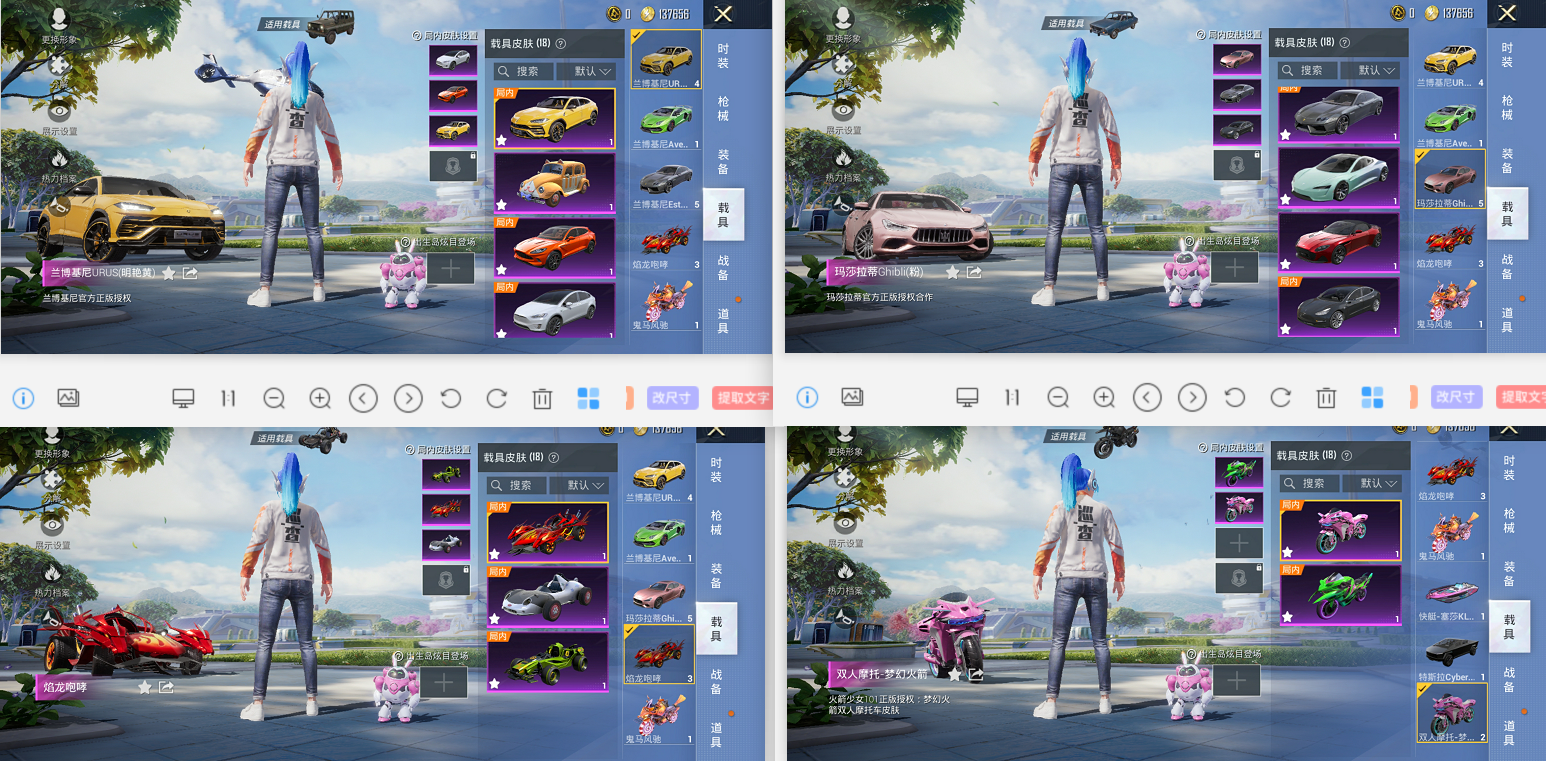This screenshot has width=1546, height=761.
Task: Click 改尺寸 button below Maserati Ghibli screenshot
Action: tap(1456, 397)
